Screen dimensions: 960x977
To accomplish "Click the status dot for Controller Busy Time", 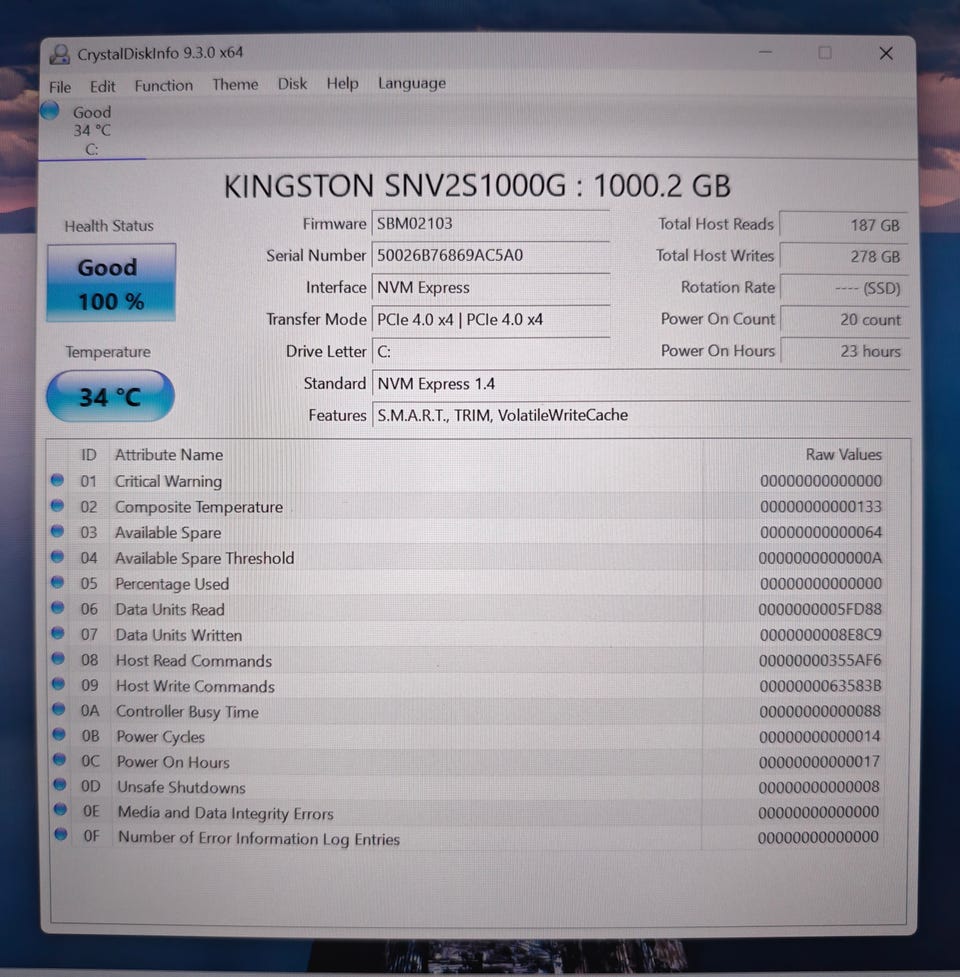I will point(59,709).
